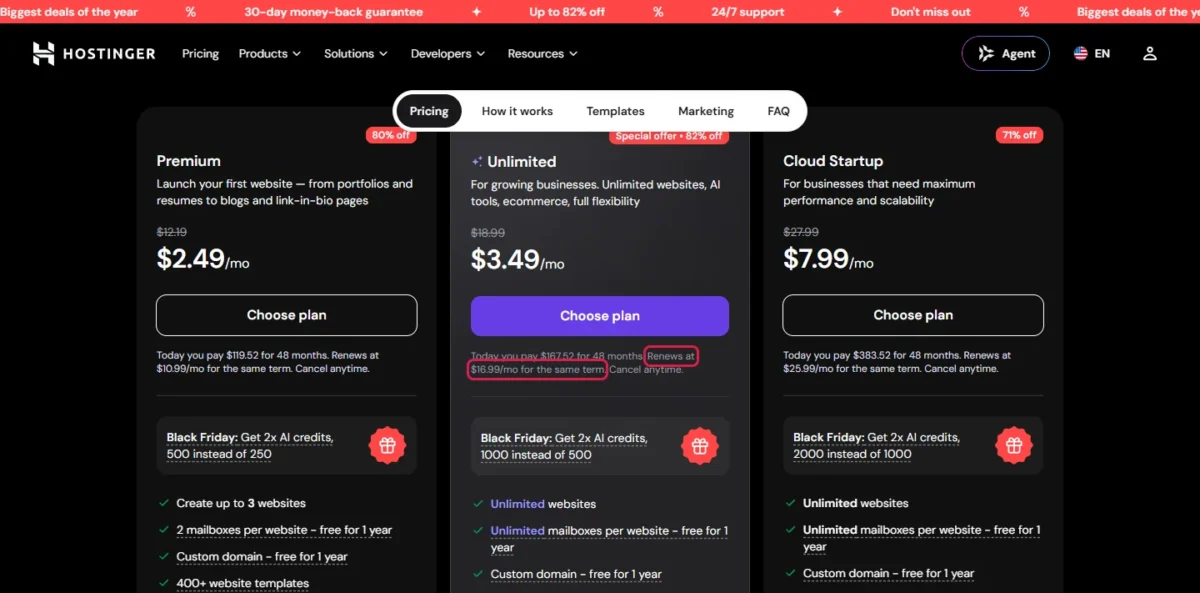Viewport: 1200px width, 593px height.
Task: Switch to the FAQ tab
Action: point(779,111)
